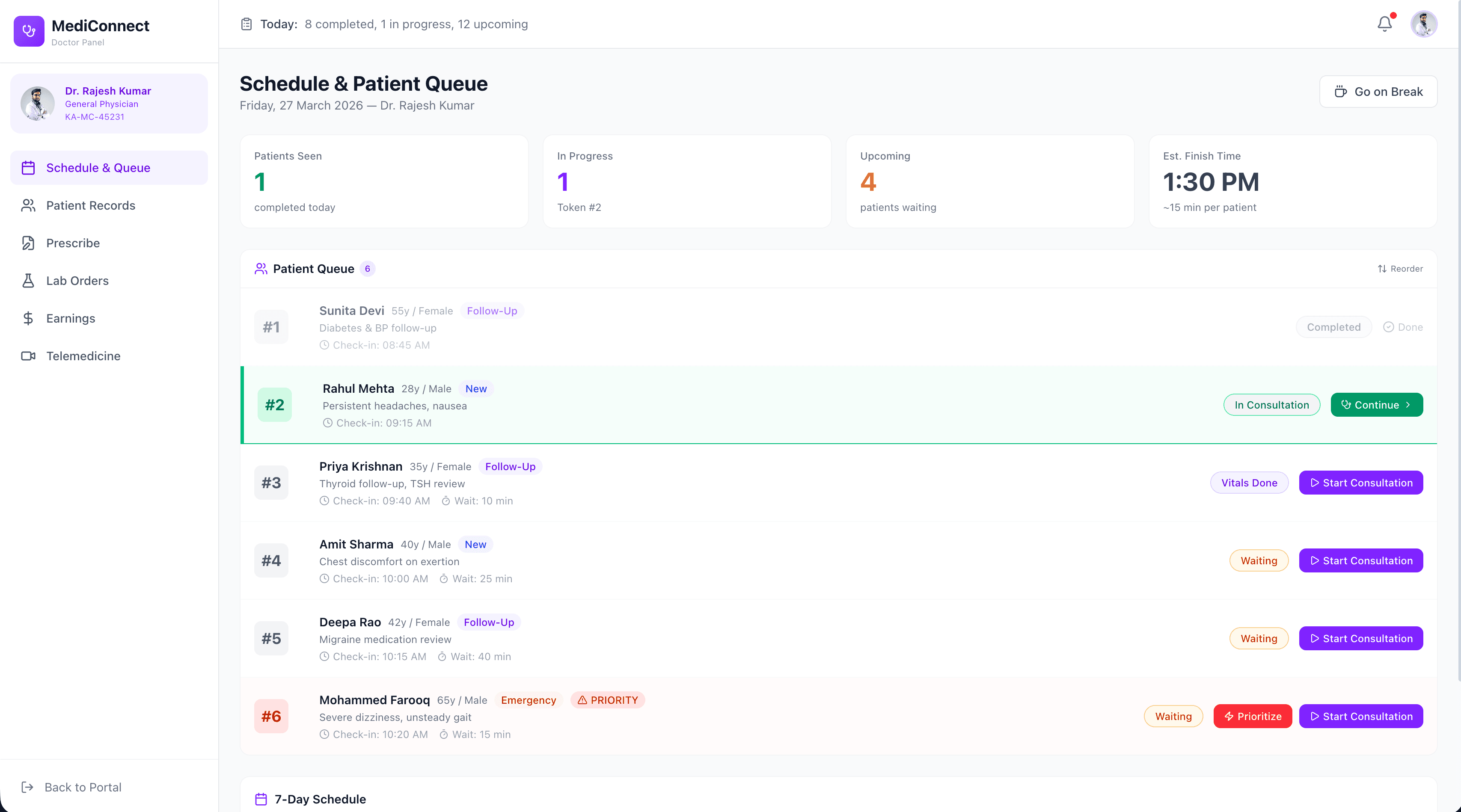Open notifications from the bell icon

[1384, 24]
